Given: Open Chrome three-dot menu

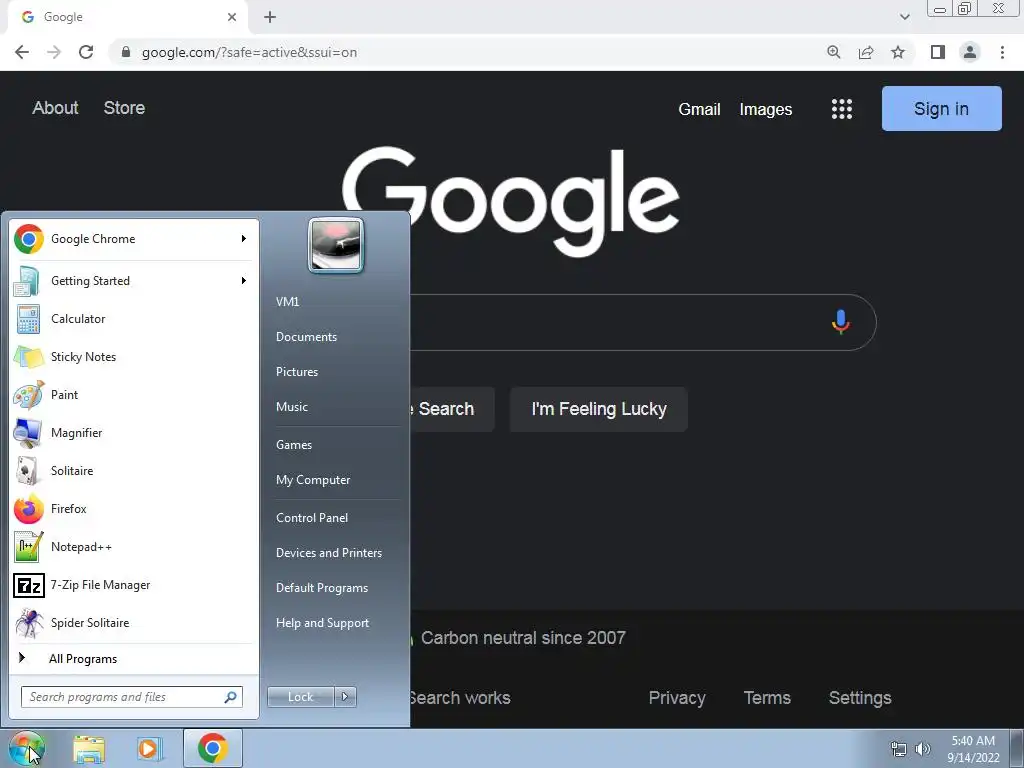Looking at the screenshot, I should pos(1002,52).
